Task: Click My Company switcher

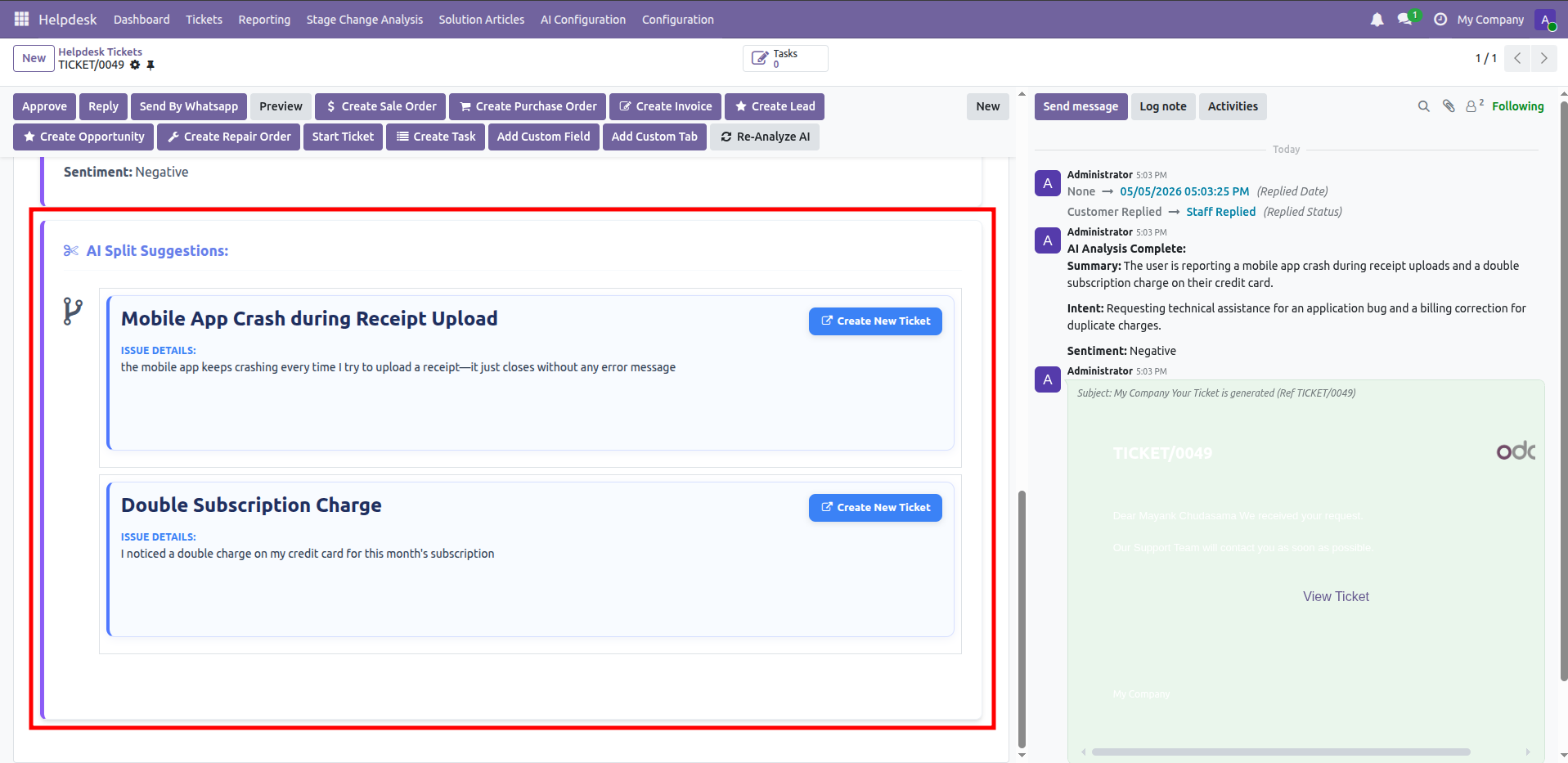Action: (x=1490, y=20)
